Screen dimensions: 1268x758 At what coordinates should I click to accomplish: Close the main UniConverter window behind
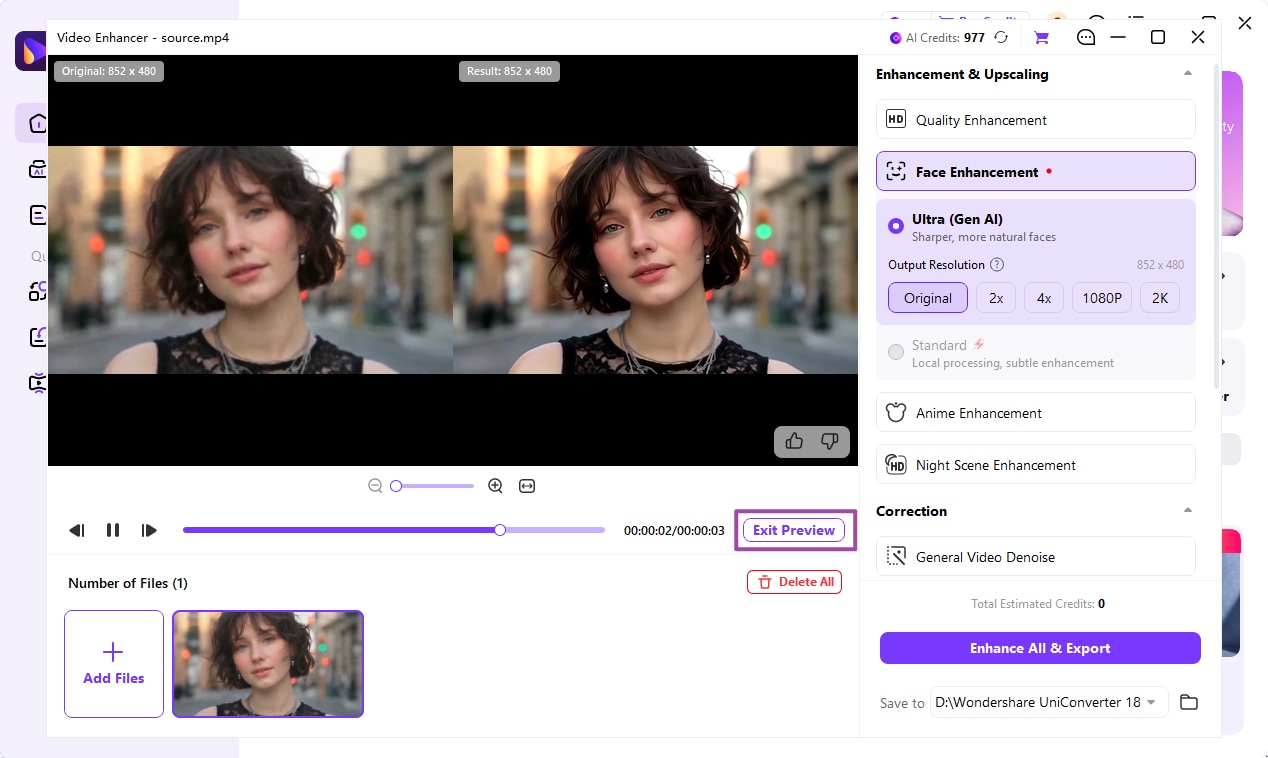(x=1245, y=22)
